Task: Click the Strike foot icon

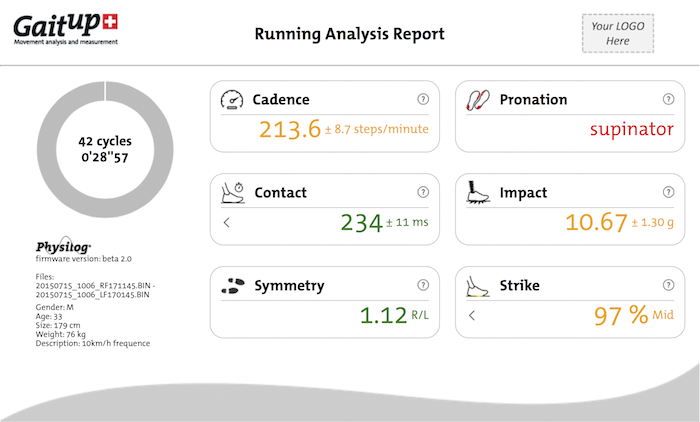Action: tap(478, 286)
